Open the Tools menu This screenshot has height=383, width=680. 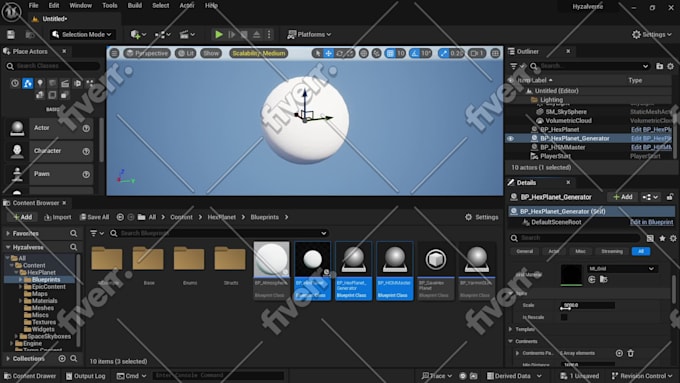pyautogui.click(x=110, y=5)
